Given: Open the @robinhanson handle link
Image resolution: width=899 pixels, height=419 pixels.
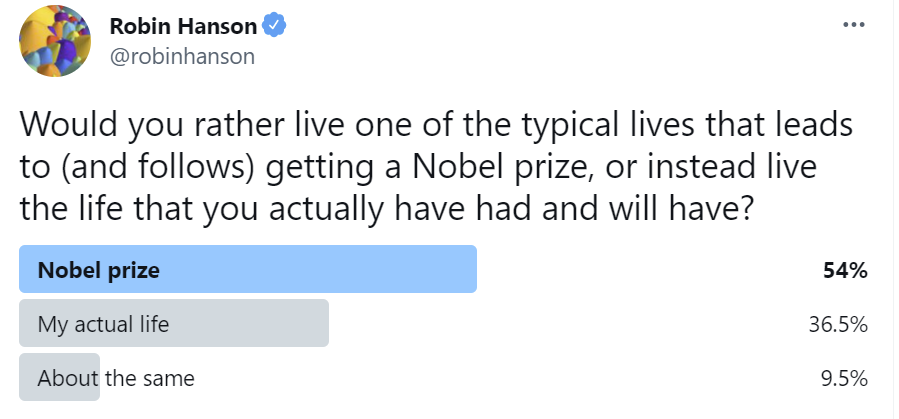Looking at the screenshot, I should click(182, 56).
